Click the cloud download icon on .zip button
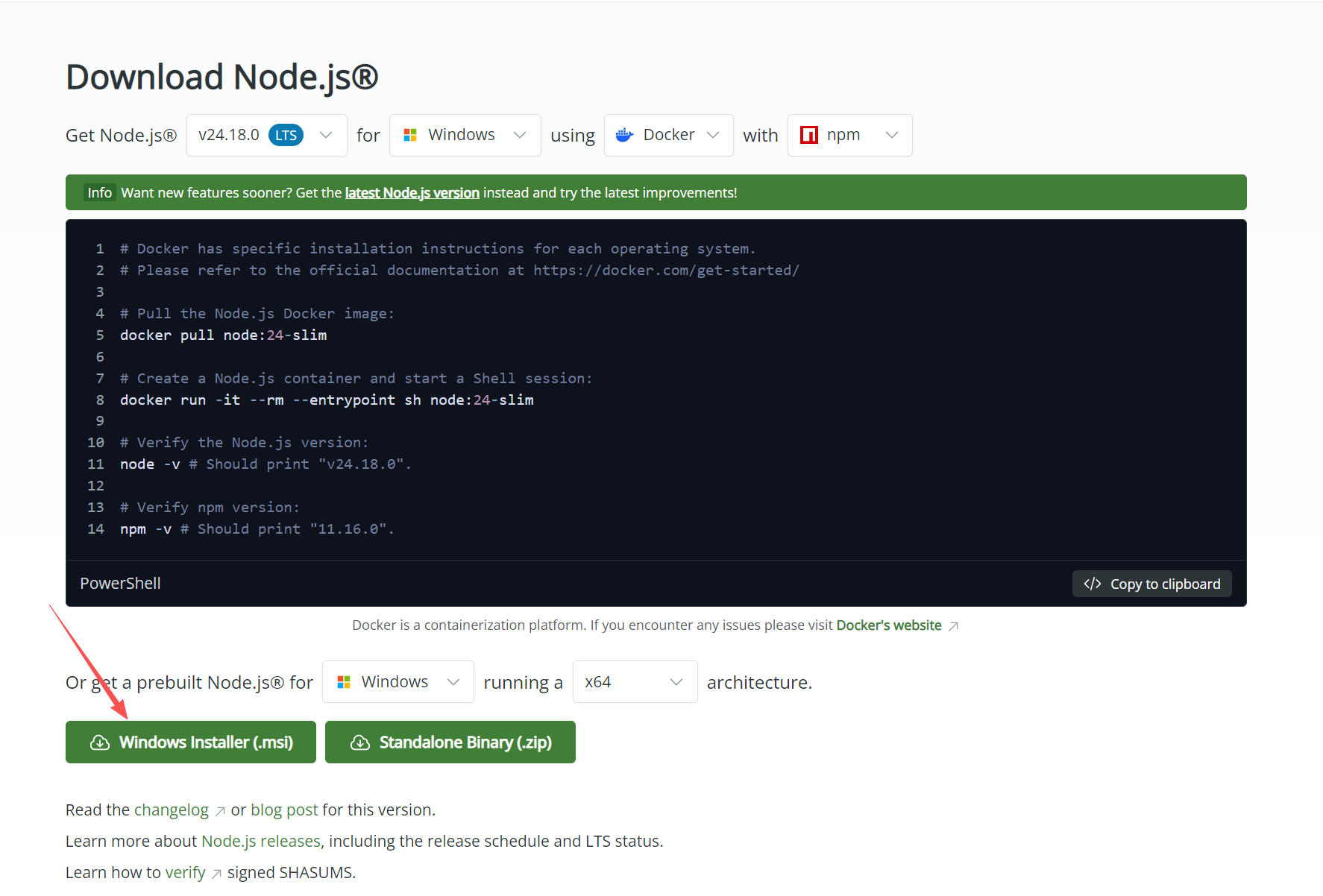1323x896 pixels. click(360, 742)
